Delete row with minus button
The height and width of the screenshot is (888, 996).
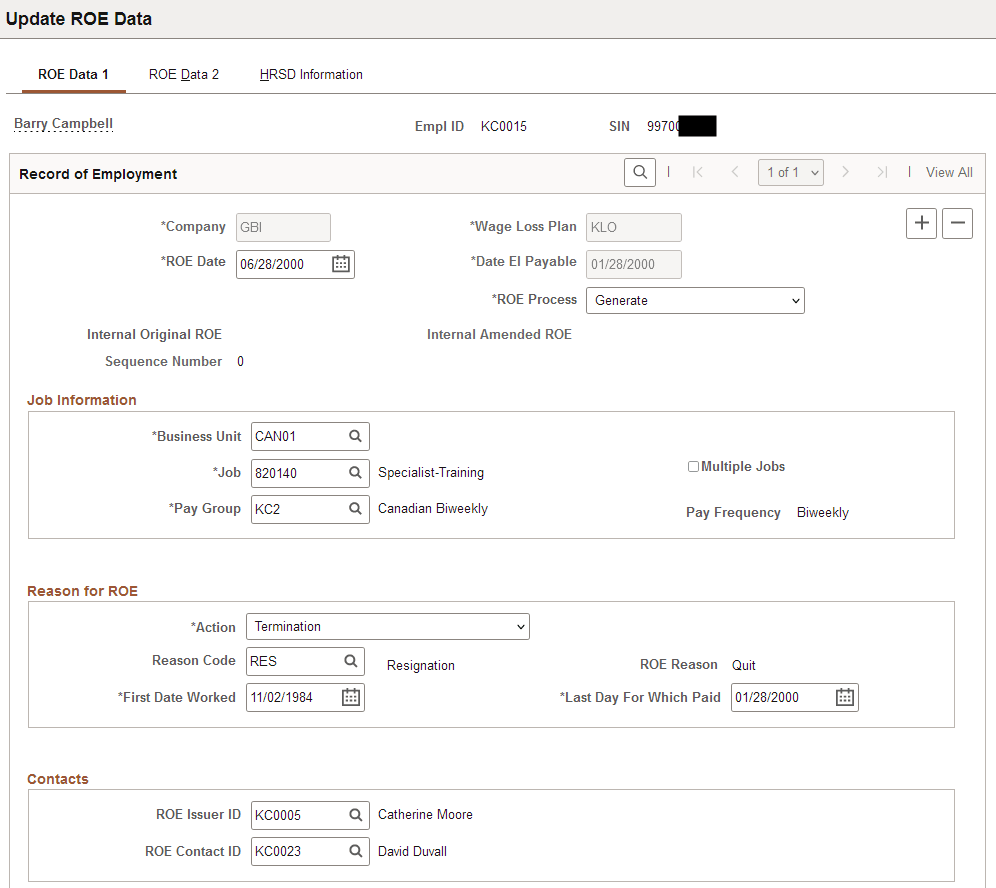pyautogui.click(x=957, y=224)
